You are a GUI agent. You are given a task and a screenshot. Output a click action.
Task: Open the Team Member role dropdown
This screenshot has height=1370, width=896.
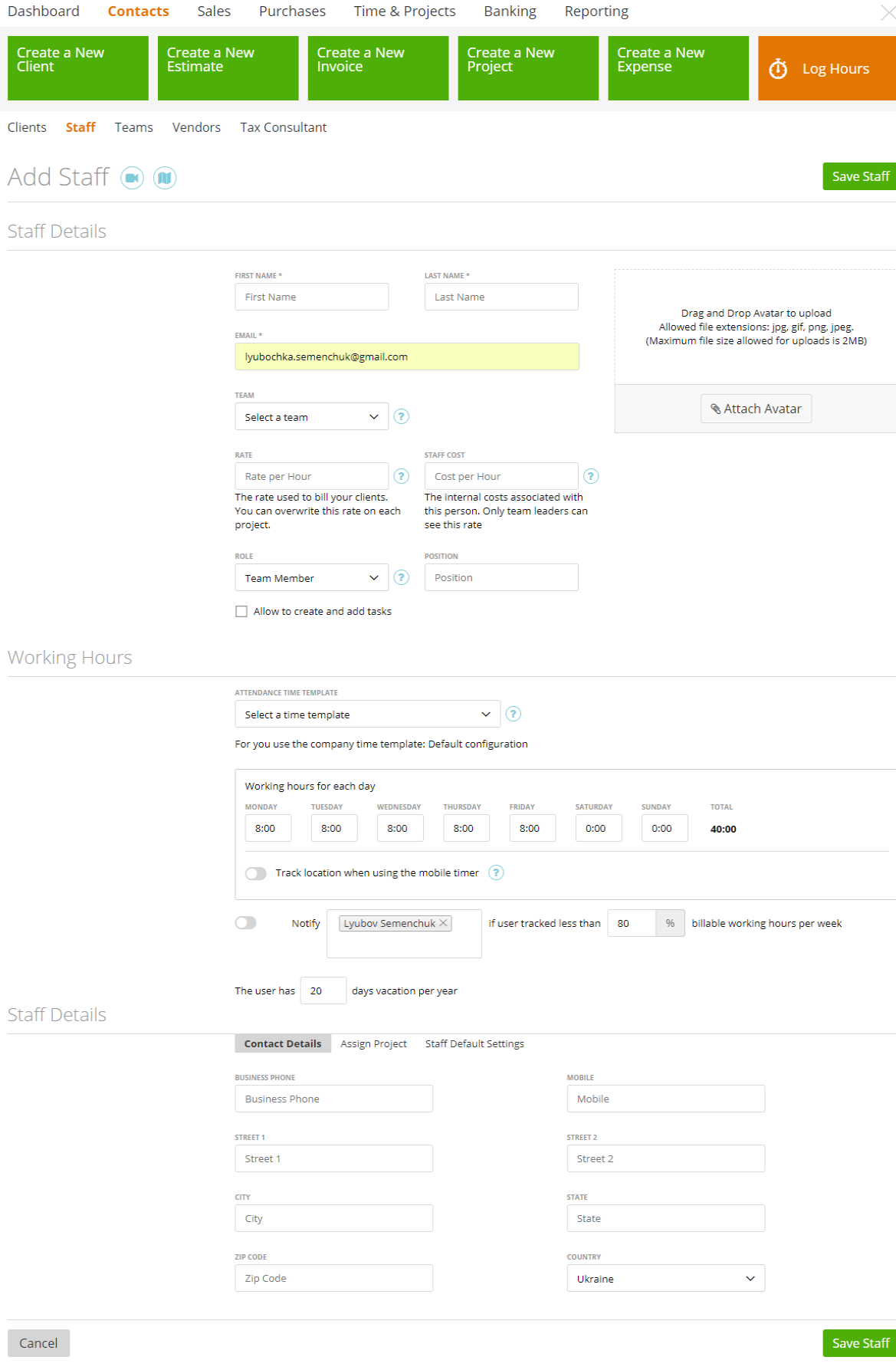312,577
